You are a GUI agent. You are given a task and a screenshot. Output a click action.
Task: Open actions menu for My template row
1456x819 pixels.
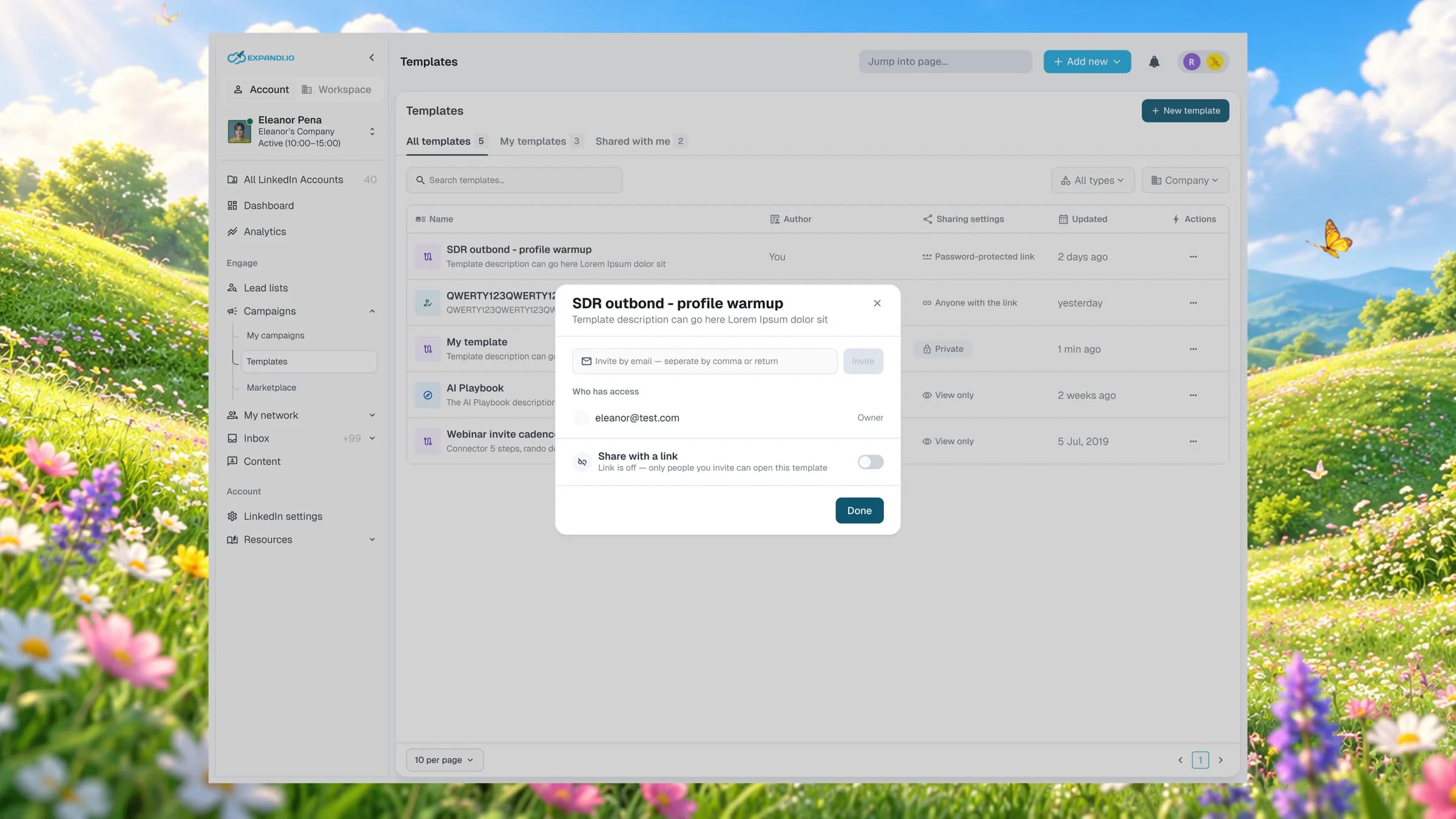coord(1193,349)
